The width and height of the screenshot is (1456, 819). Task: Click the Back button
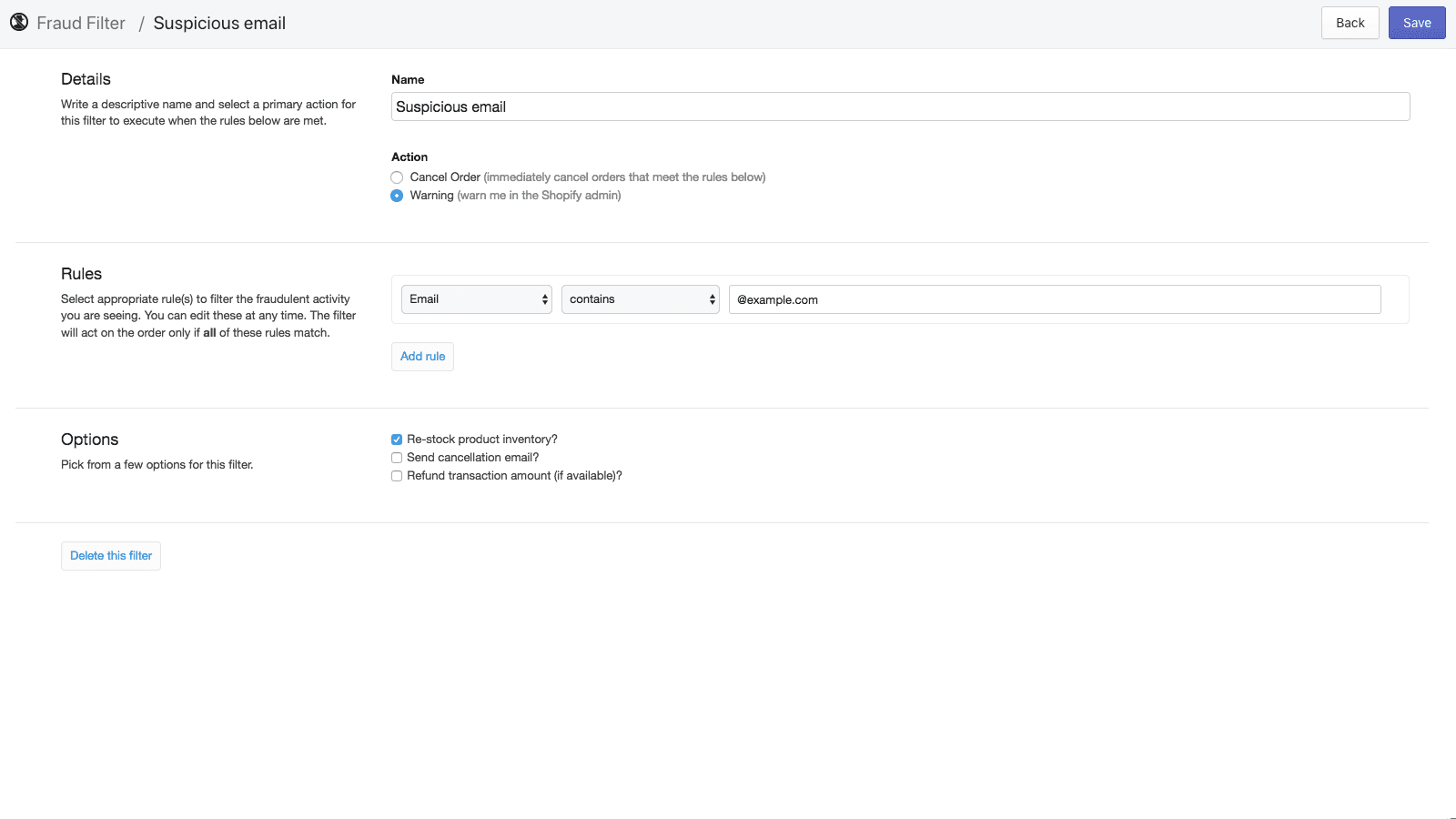click(1350, 22)
